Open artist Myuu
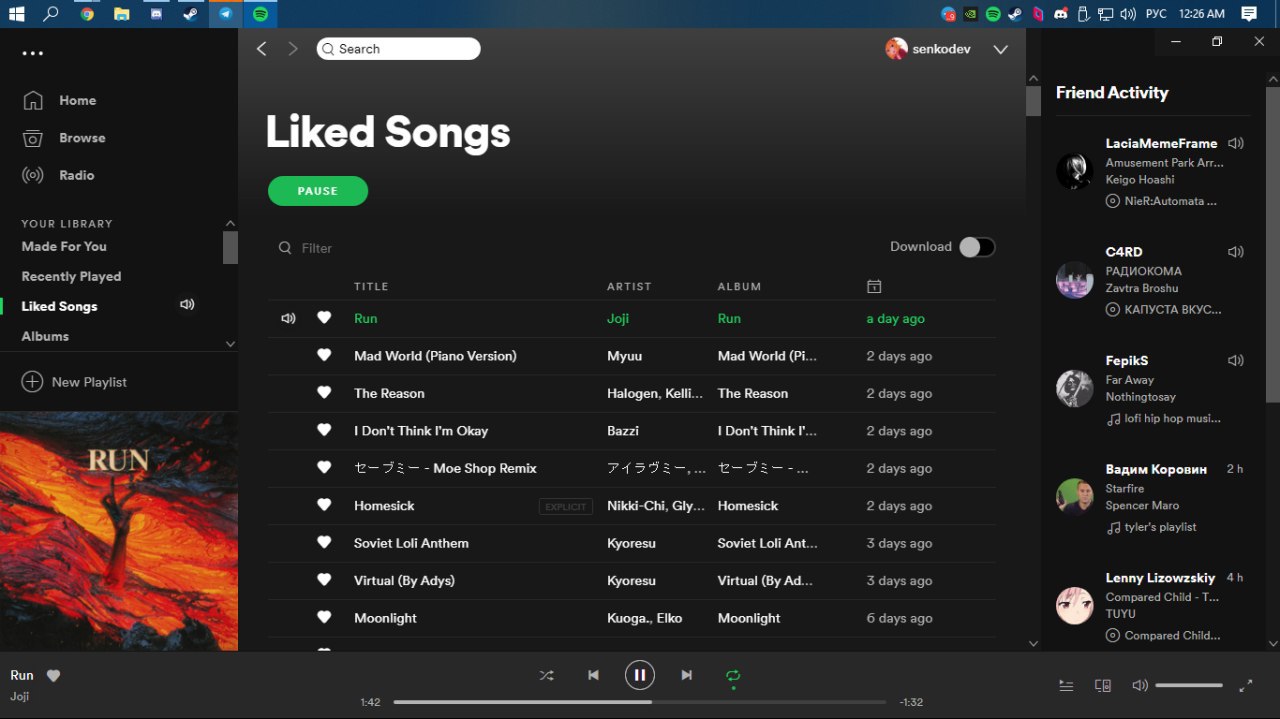This screenshot has height=719, width=1280. 624,356
